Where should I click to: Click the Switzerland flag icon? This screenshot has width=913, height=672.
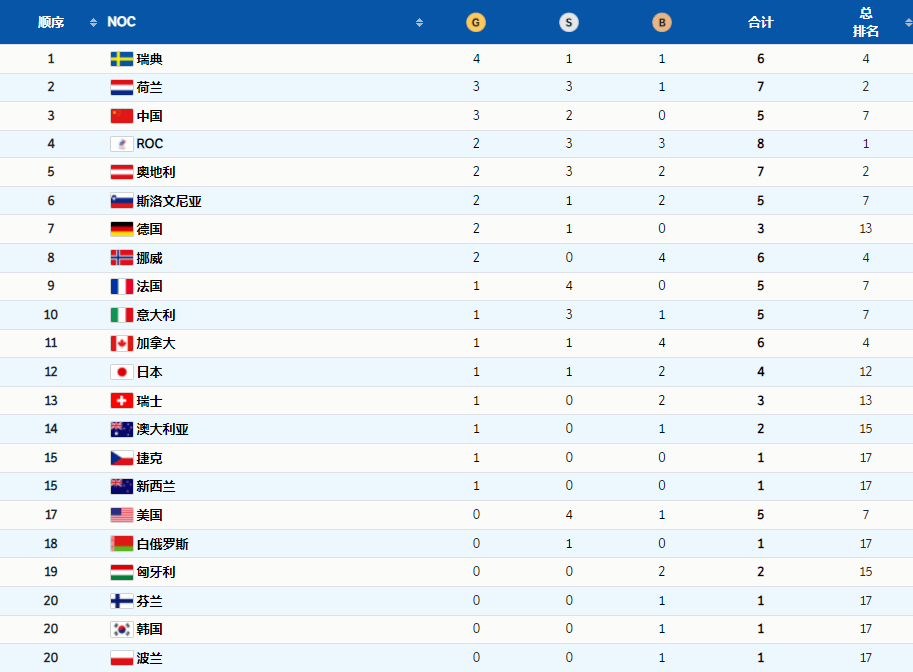(x=122, y=401)
